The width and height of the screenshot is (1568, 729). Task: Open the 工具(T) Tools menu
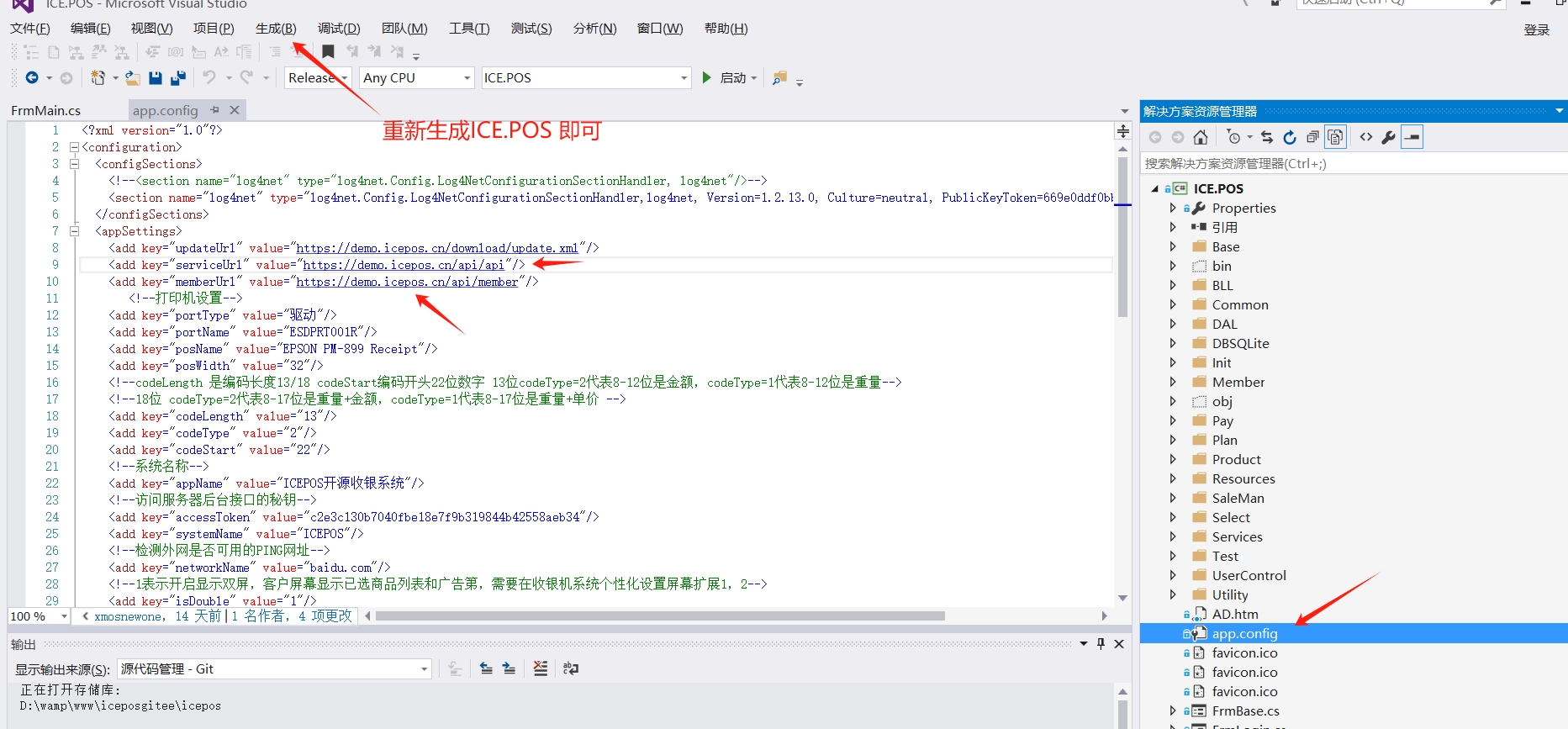[469, 29]
